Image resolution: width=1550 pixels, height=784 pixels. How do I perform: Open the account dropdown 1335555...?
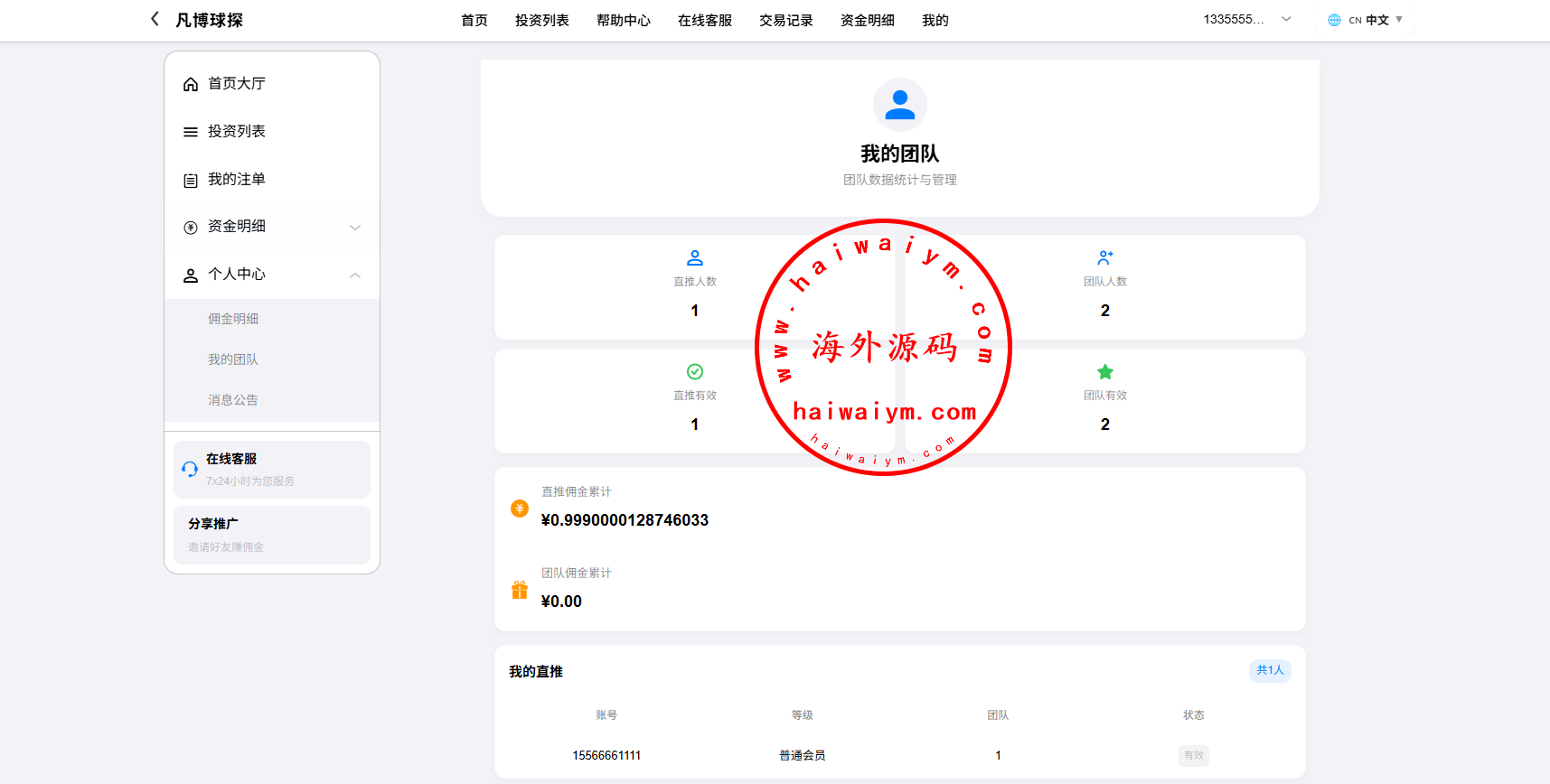[x=1246, y=20]
